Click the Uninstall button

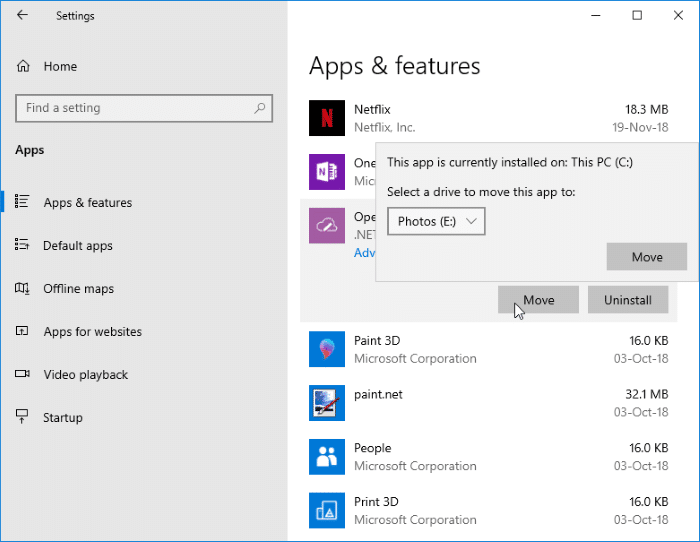pos(628,300)
